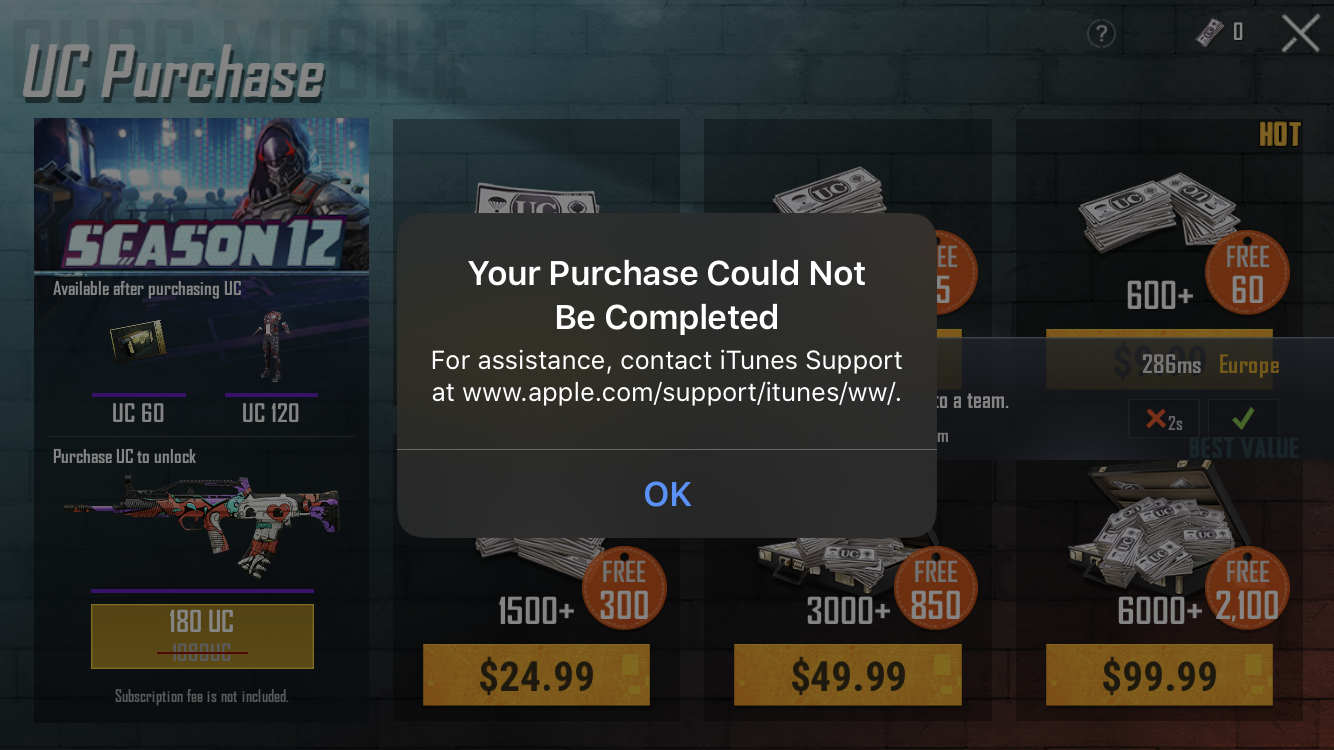Tap OK in the purchase error dialog

[x=667, y=494]
